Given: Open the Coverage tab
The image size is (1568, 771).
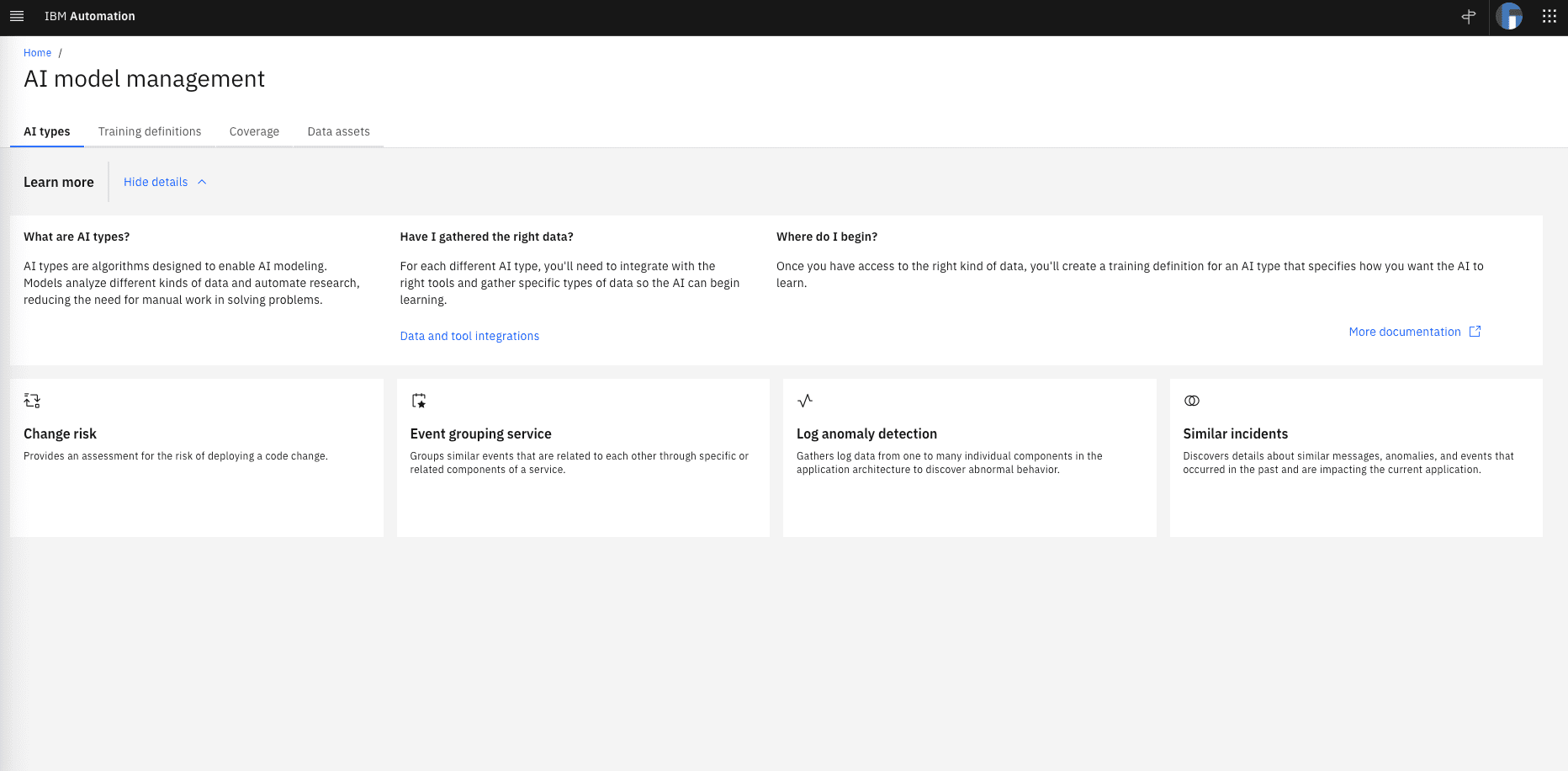Looking at the screenshot, I should [254, 131].
